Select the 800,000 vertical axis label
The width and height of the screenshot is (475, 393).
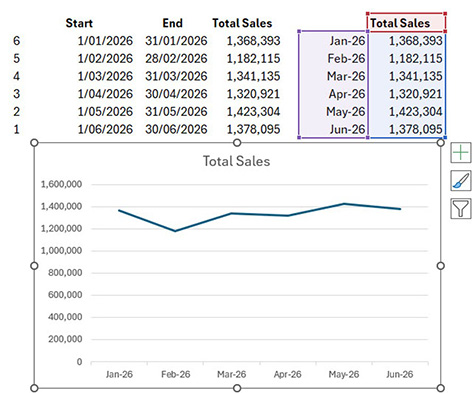(x=65, y=273)
